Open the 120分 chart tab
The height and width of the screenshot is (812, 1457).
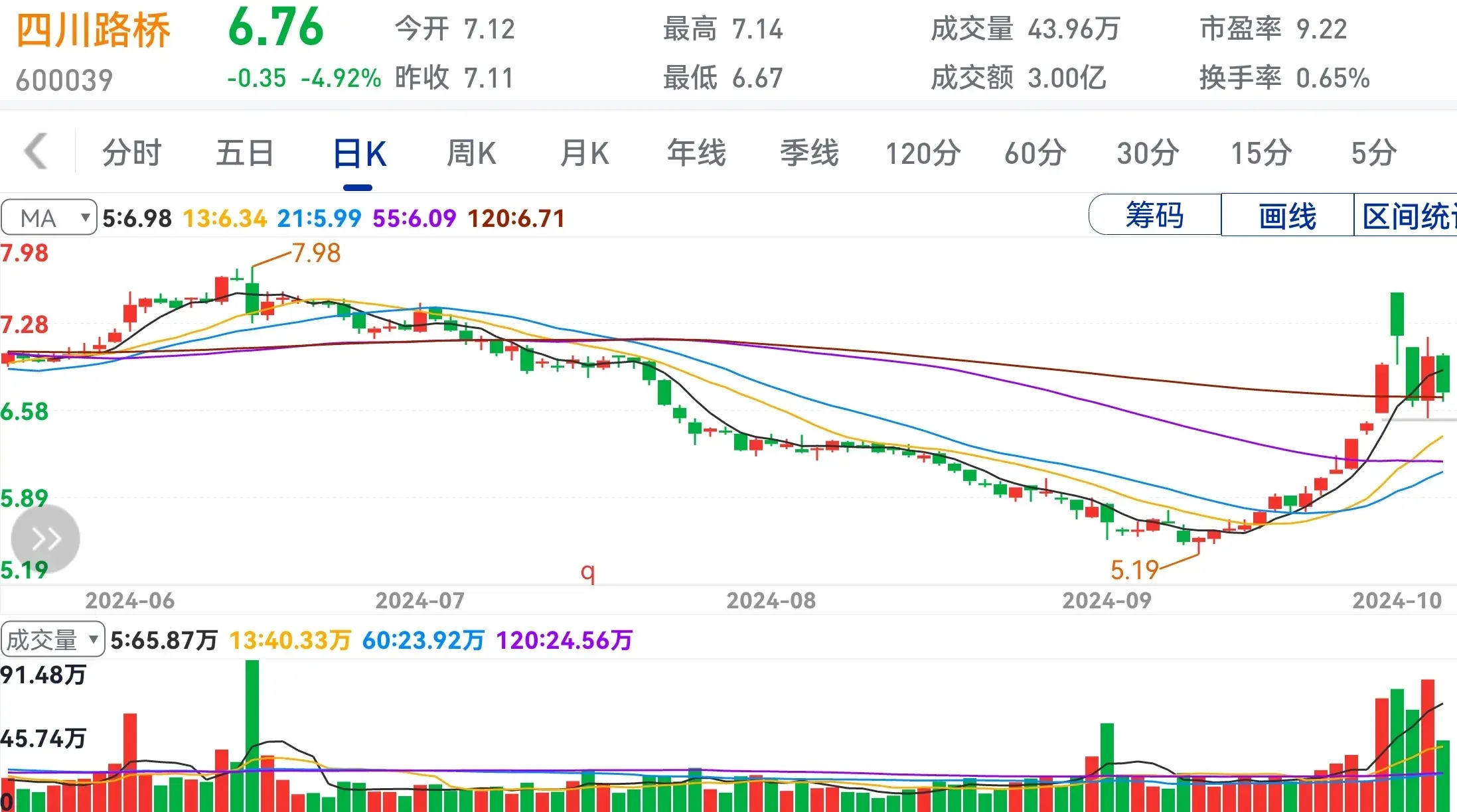pos(923,153)
